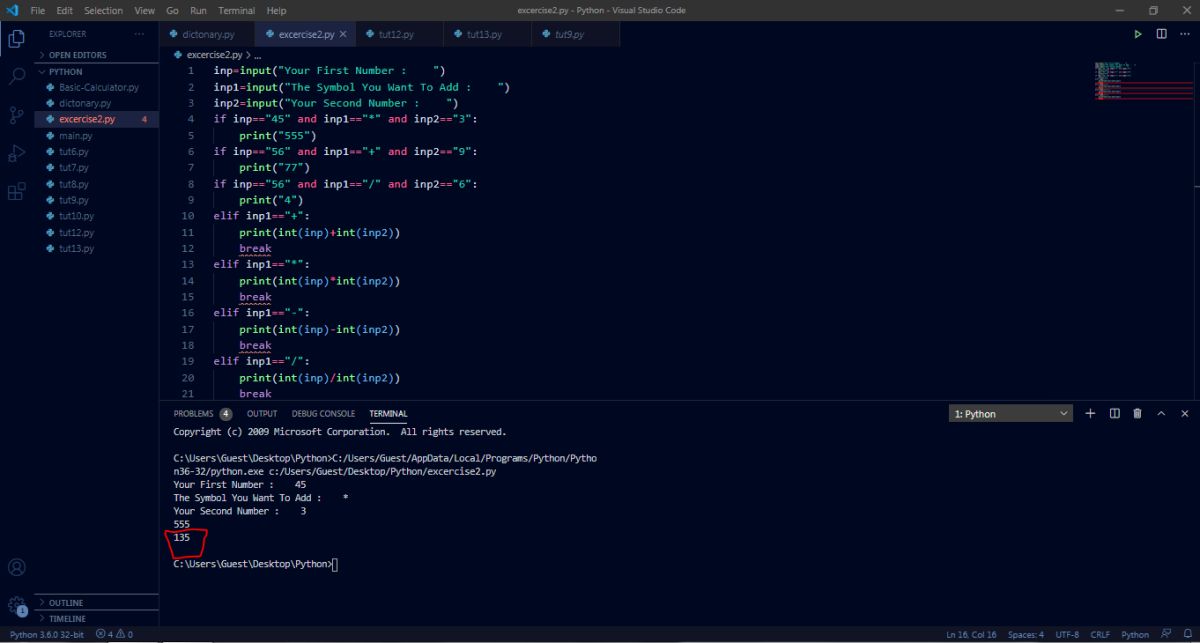Screen dimensions: 1200x643
Task: Open the Edit menu
Action: point(65,10)
